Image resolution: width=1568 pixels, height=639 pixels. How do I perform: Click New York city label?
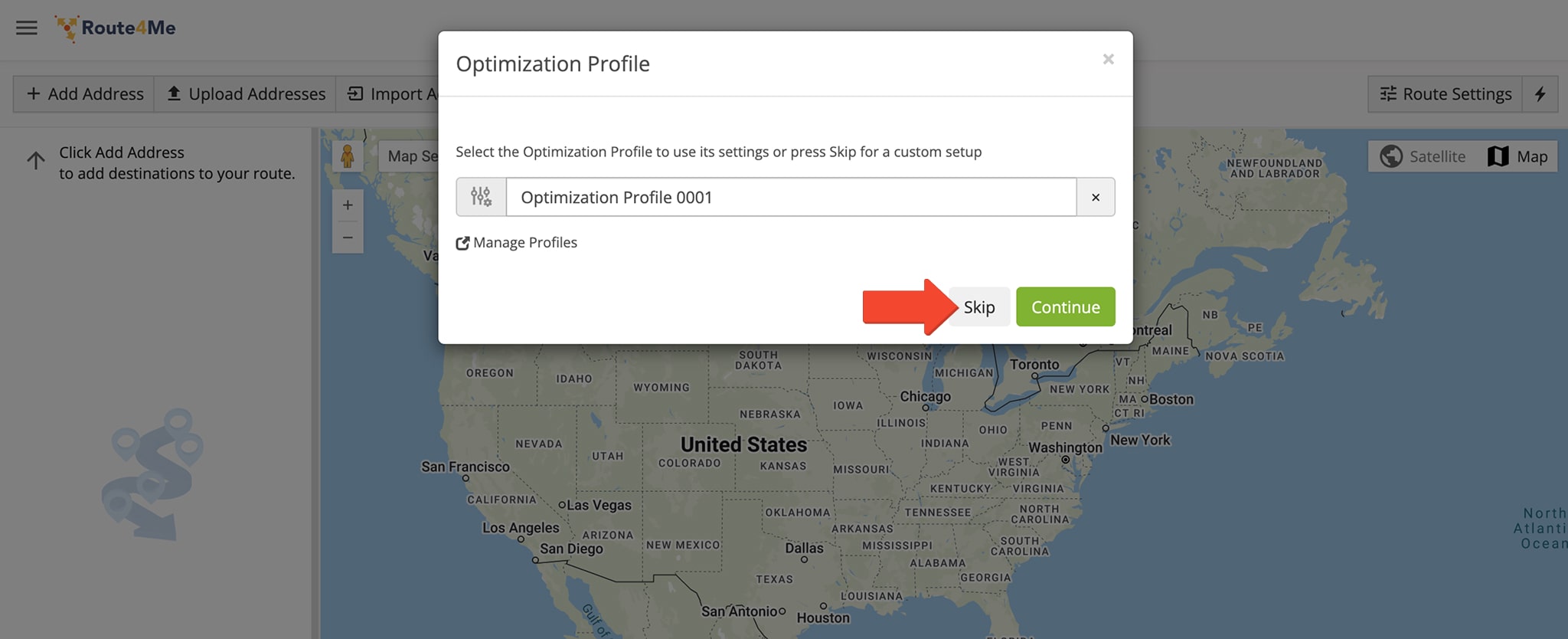(x=1140, y=440)
